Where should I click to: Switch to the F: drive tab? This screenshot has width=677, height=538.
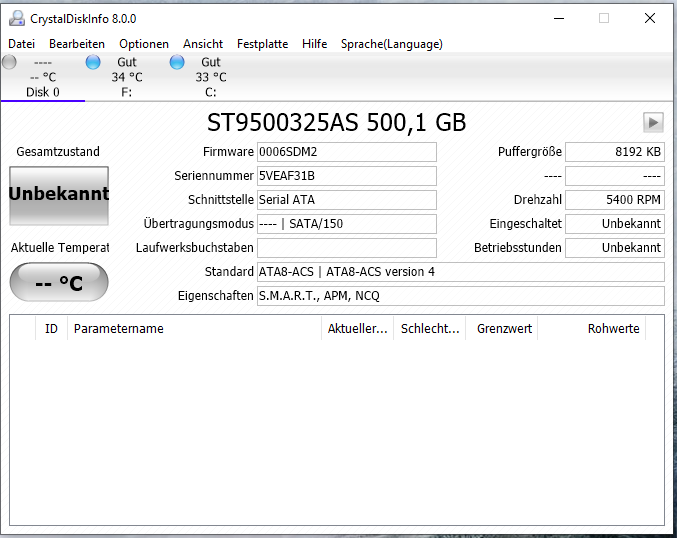[x=127, y=77]
